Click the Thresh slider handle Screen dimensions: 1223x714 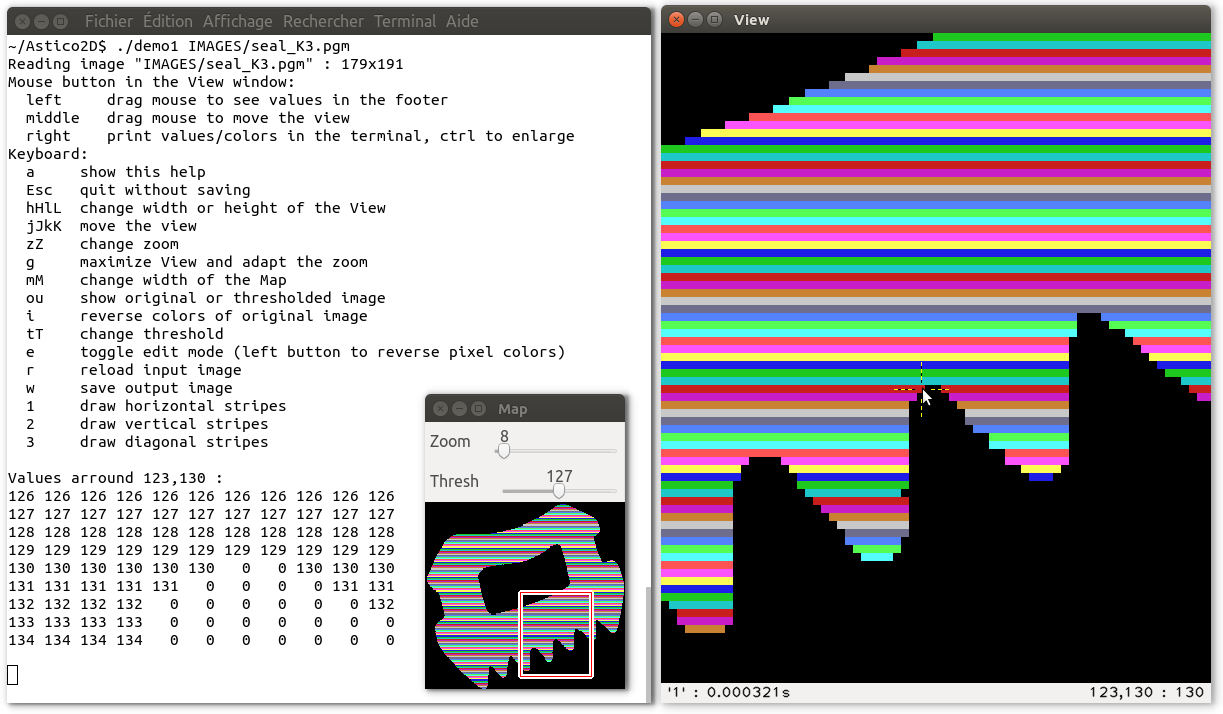[559, 491]
